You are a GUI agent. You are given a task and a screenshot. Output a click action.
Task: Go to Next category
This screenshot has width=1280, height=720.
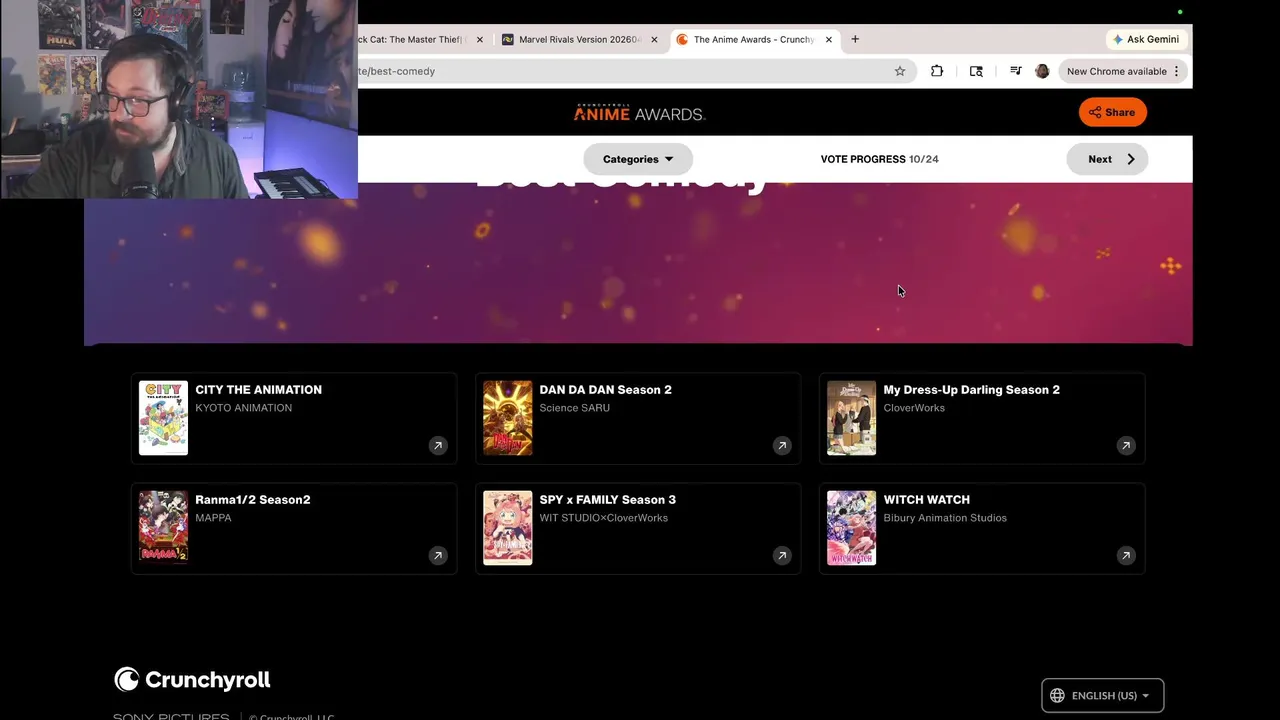(1107, 159)
